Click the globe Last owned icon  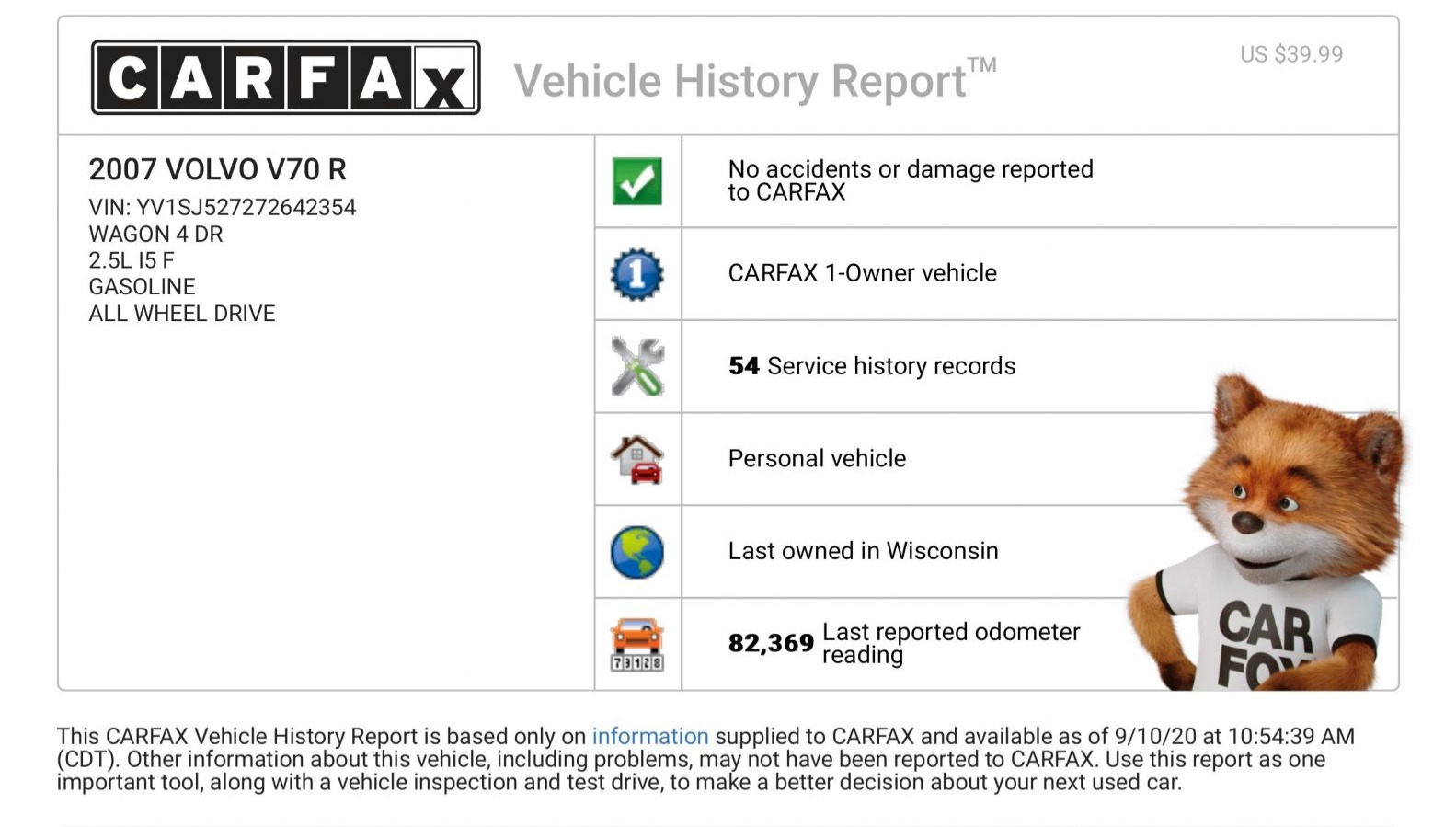tap(636, 552)
